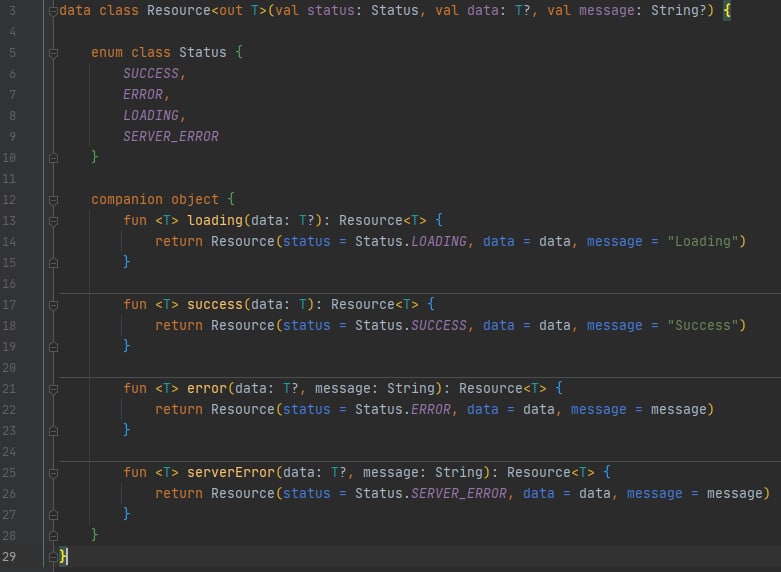This screenshot has height=572, width=781.
Task: Click the highlighted closing brace on line 29
Action: tap(63, 556)
